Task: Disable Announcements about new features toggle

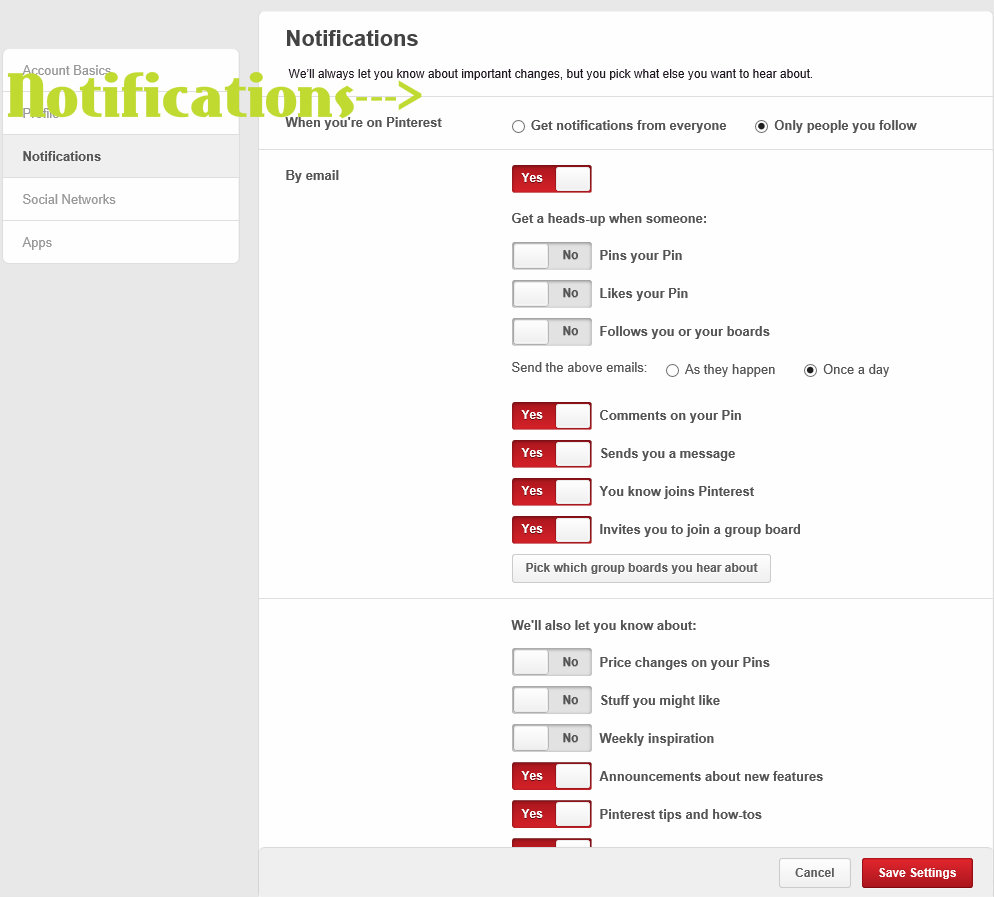Action: pyautogui.click(x=551, y=777)
